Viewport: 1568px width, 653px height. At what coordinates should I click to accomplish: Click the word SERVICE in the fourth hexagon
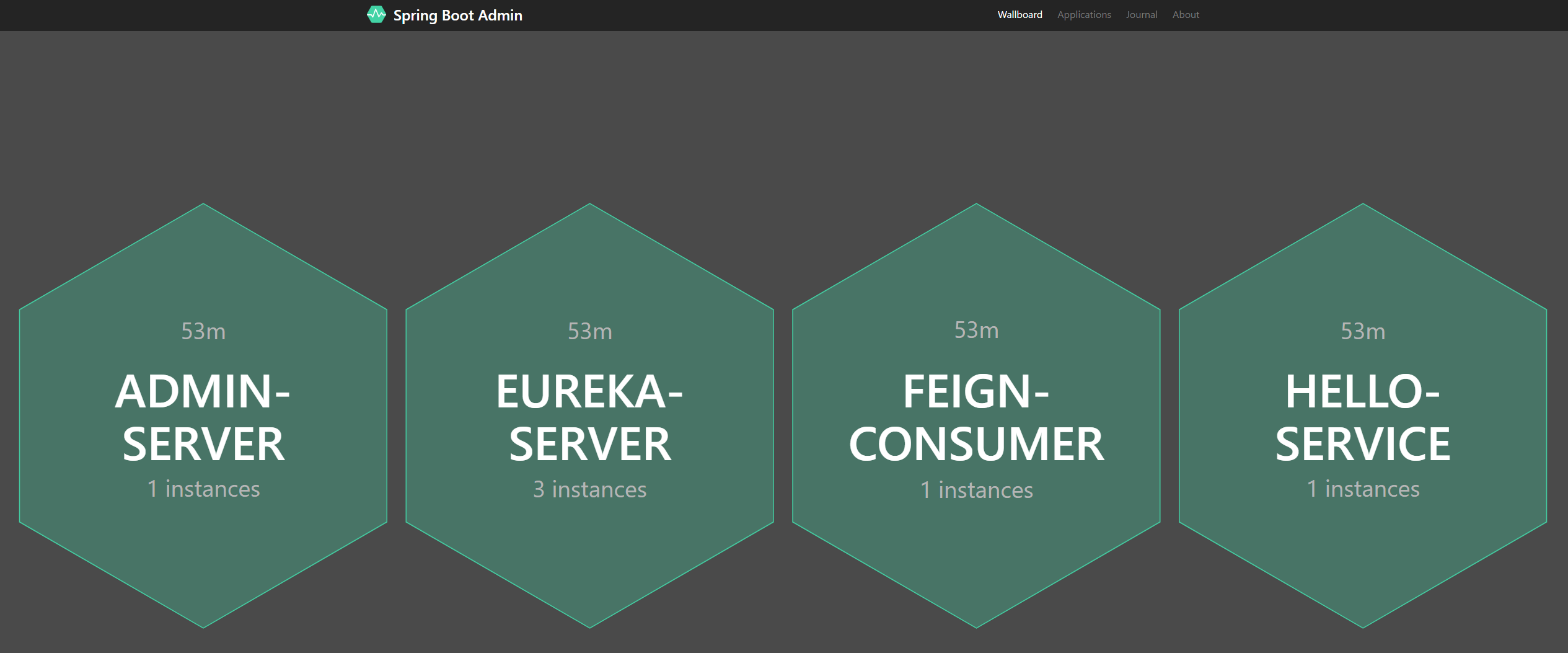click(1362, 444)
